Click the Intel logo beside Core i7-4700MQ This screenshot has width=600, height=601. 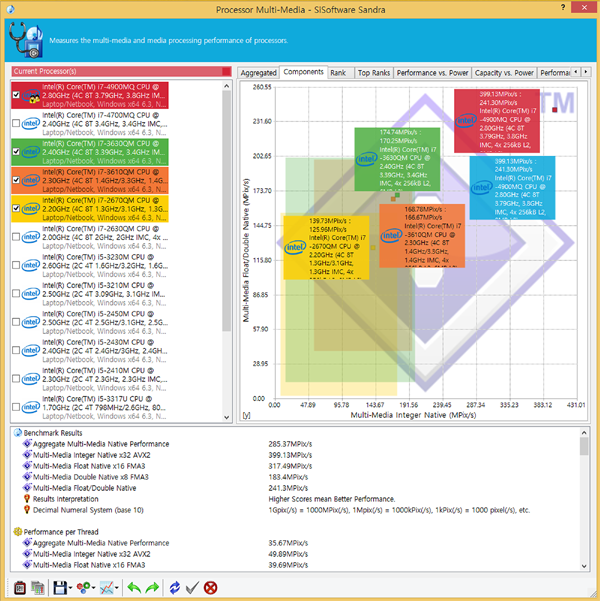31,123
